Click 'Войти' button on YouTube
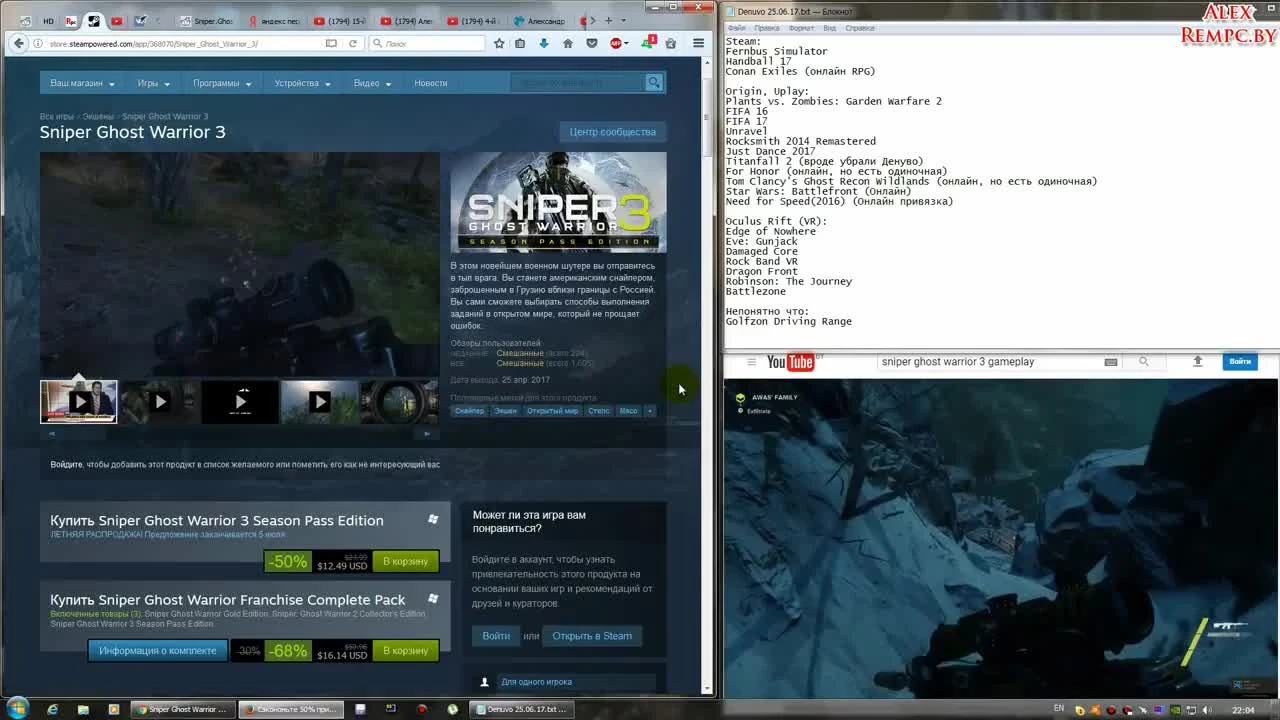1280x720 pixels. pyautogui.click(x=1240, y=361)
